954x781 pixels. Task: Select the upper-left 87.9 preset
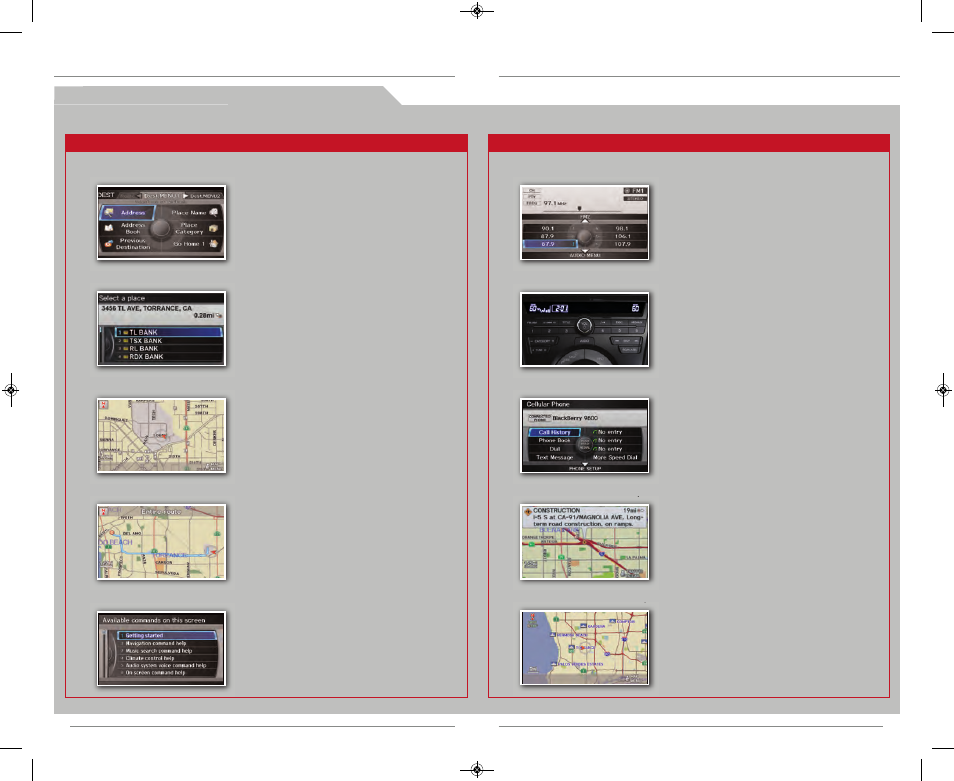tap(548, 236)
